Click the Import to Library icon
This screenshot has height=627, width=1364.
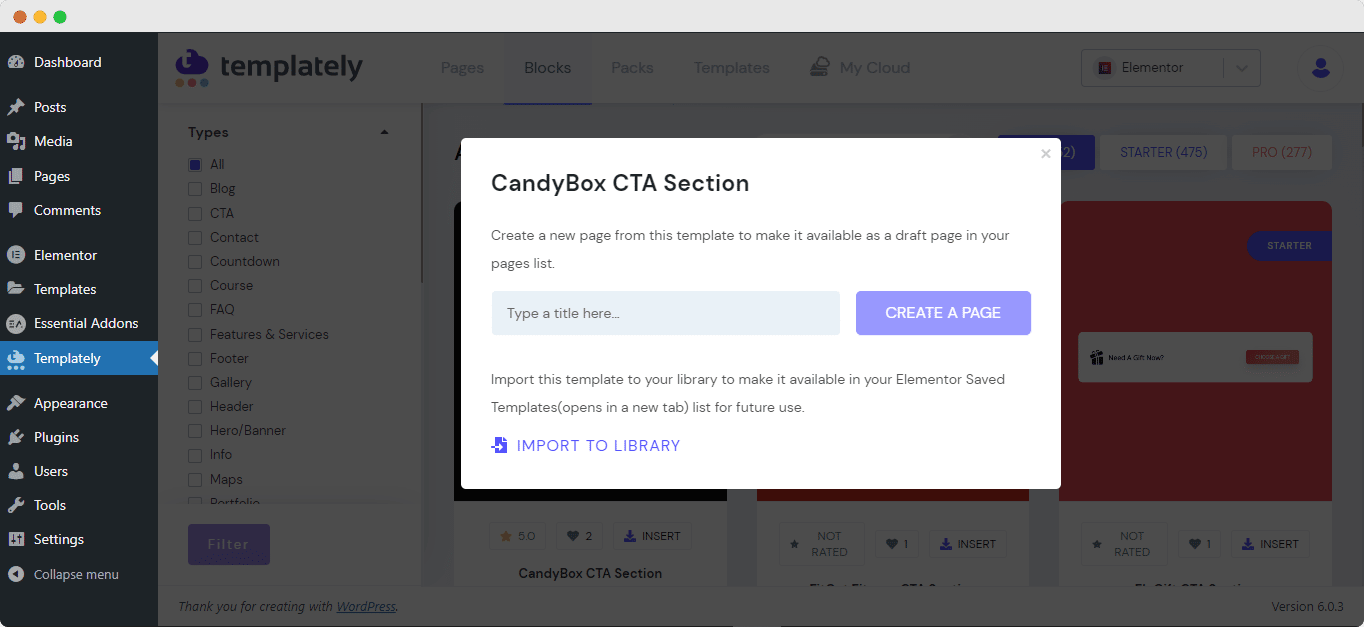tap(500, 445)
